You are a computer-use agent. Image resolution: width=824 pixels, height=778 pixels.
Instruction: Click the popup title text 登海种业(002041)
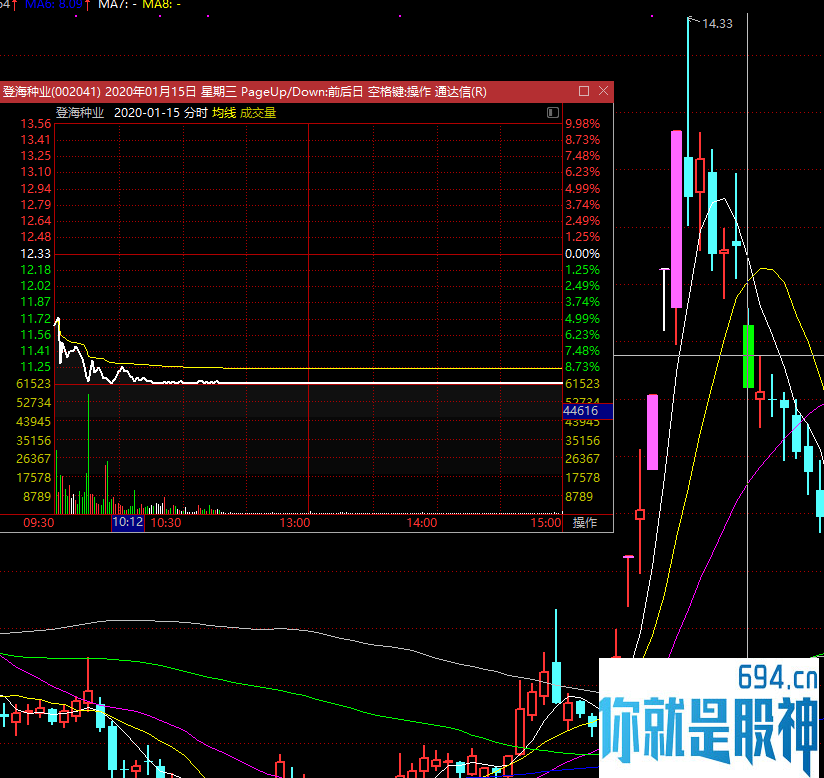52,92
